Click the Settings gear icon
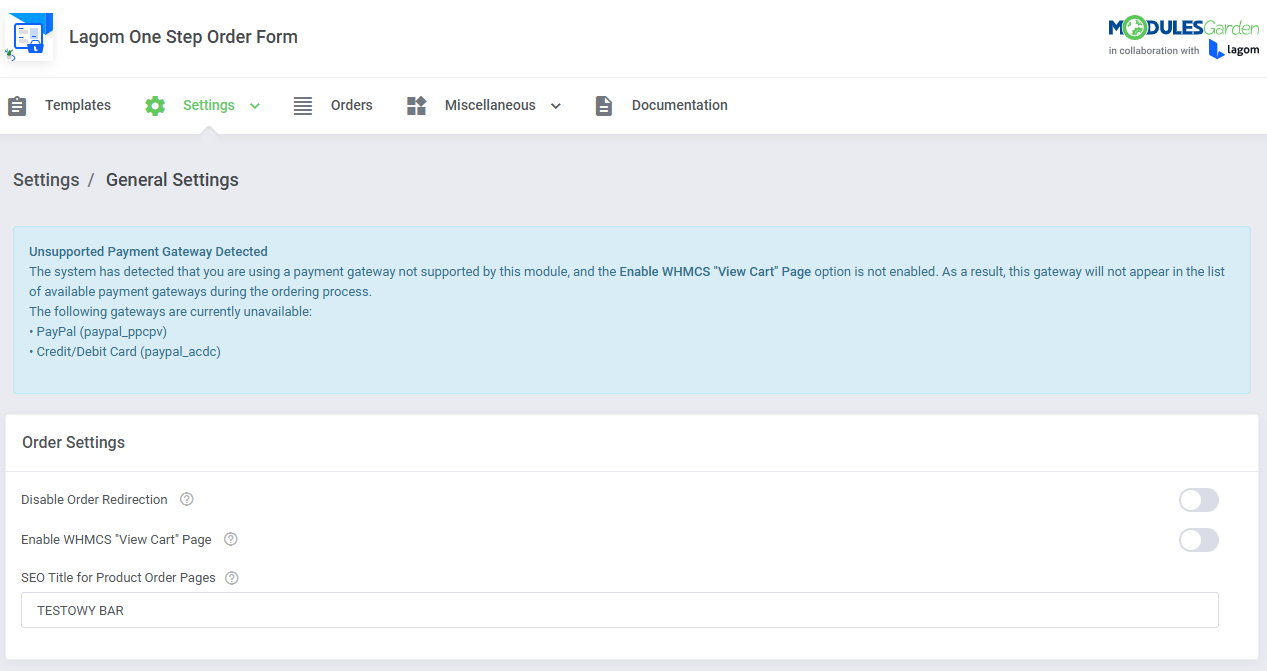The width and height of the screenshot is (1267, 671). point(155,106)
